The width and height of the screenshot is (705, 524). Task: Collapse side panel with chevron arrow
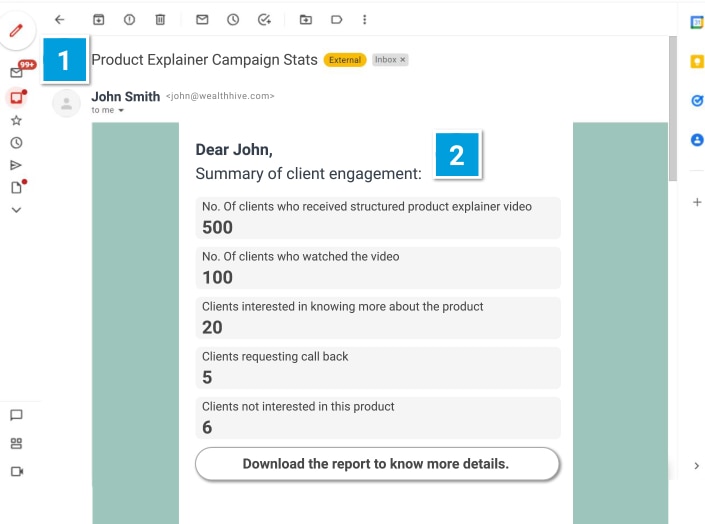coord(696,466)
